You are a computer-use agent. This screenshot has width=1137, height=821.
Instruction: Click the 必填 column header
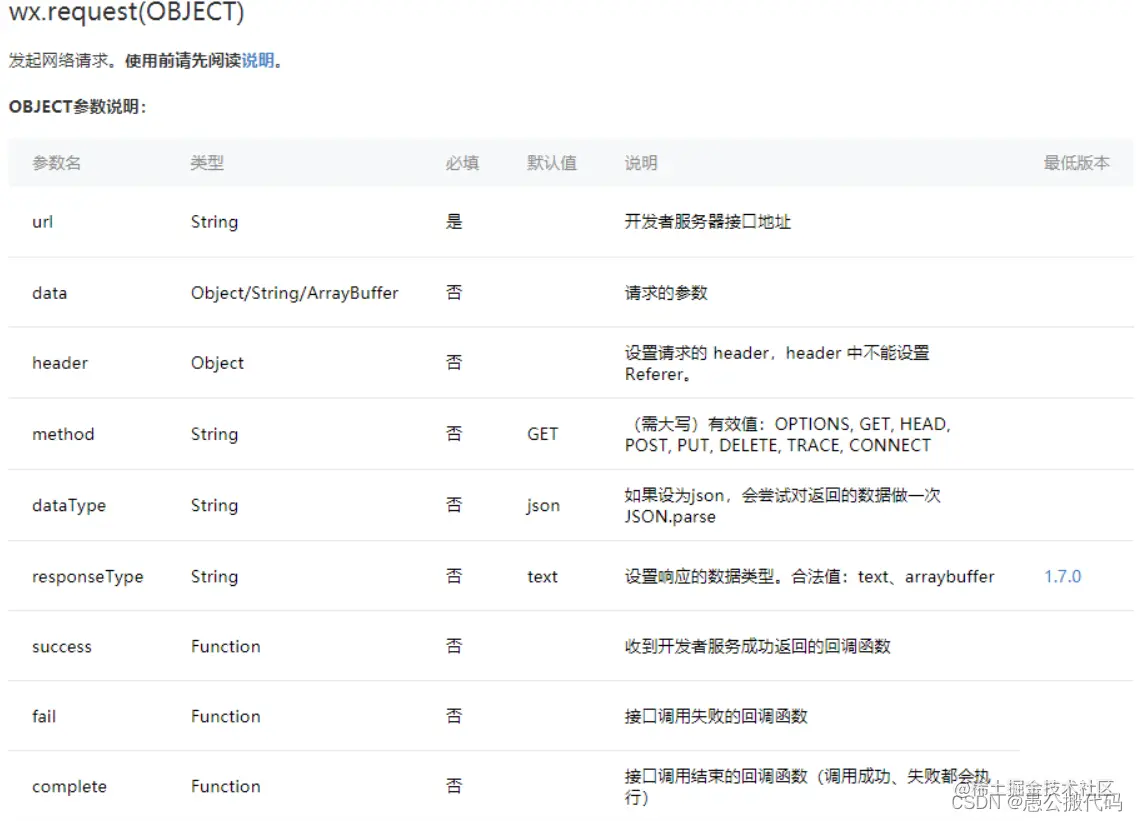462,163
